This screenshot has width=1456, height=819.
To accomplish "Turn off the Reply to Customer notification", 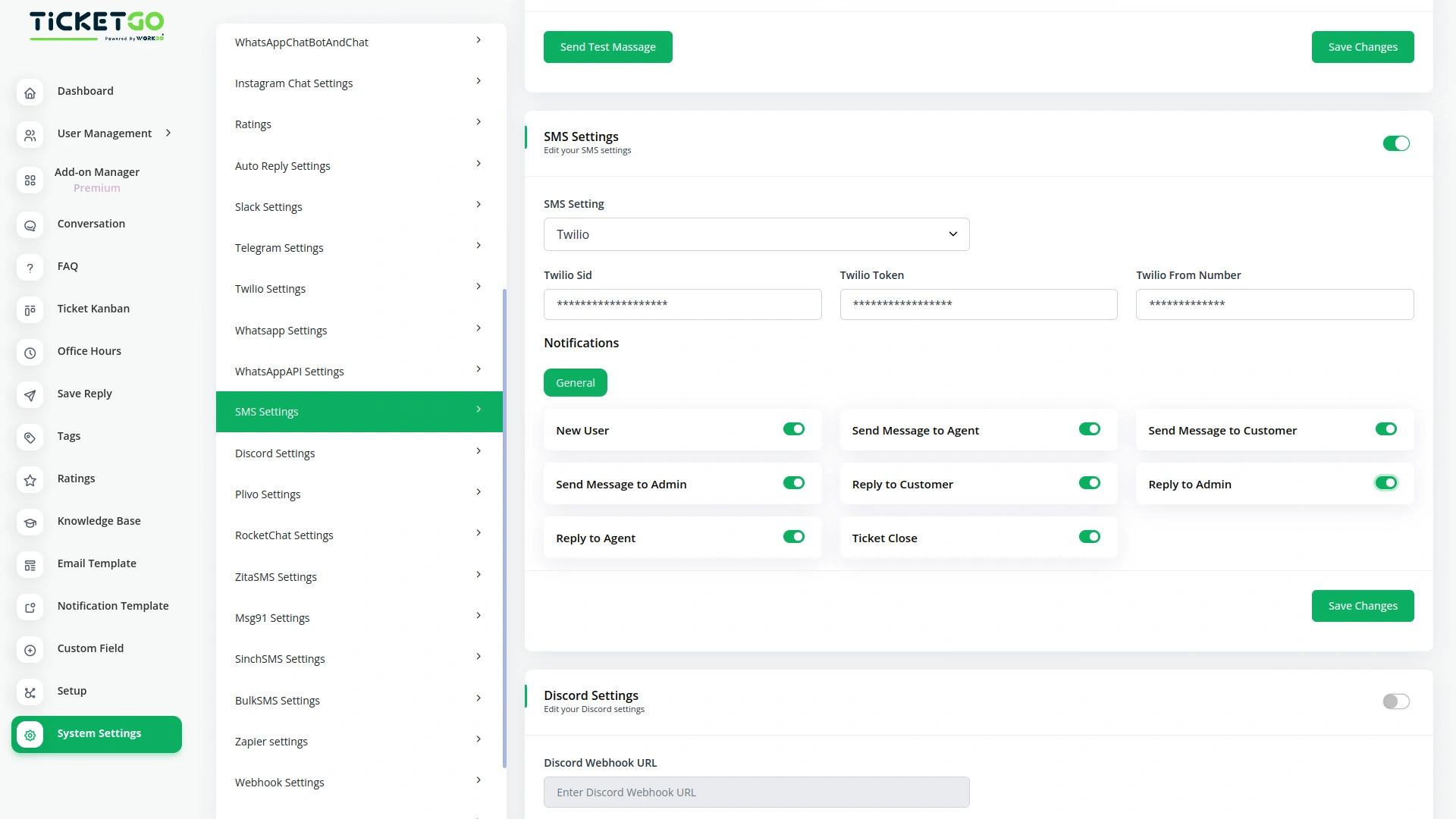I will pos(1089,482).
